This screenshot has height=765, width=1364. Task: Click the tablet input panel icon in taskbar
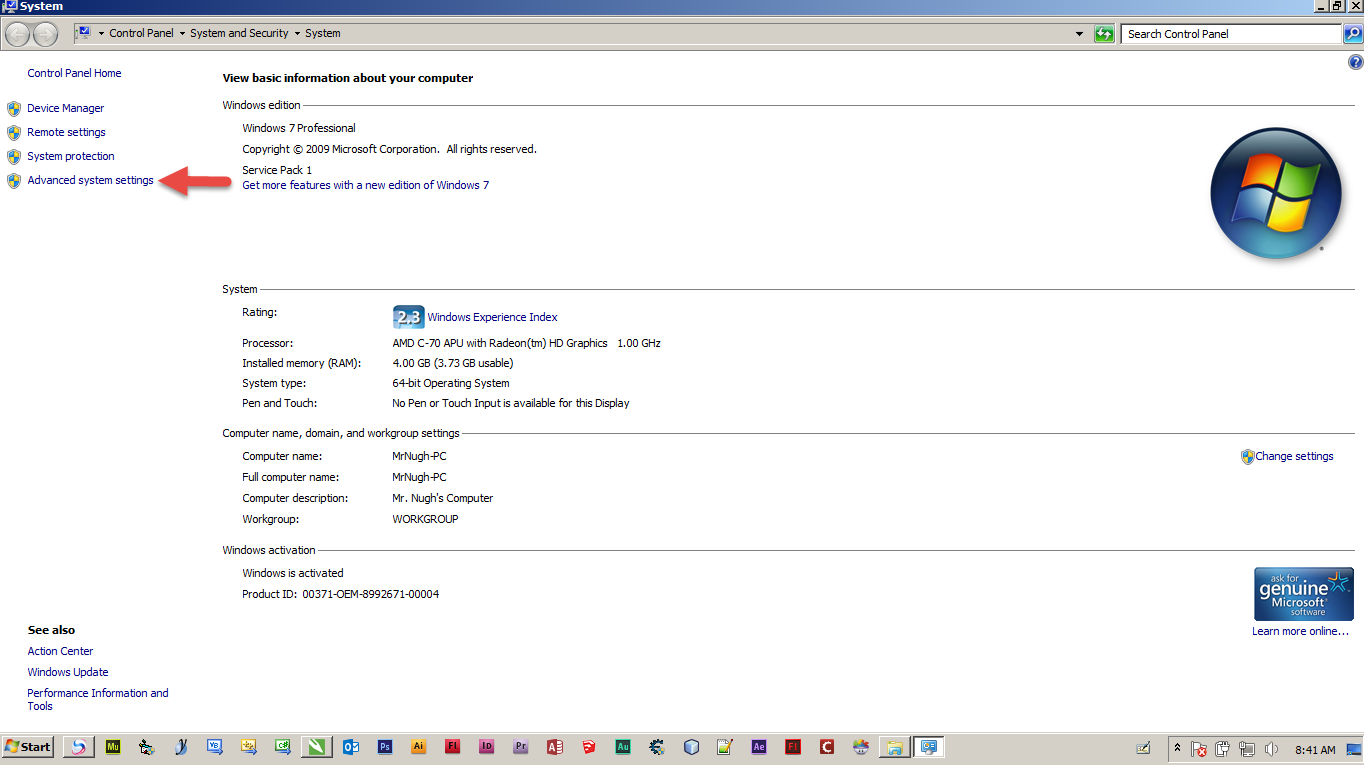point(1143,748)
